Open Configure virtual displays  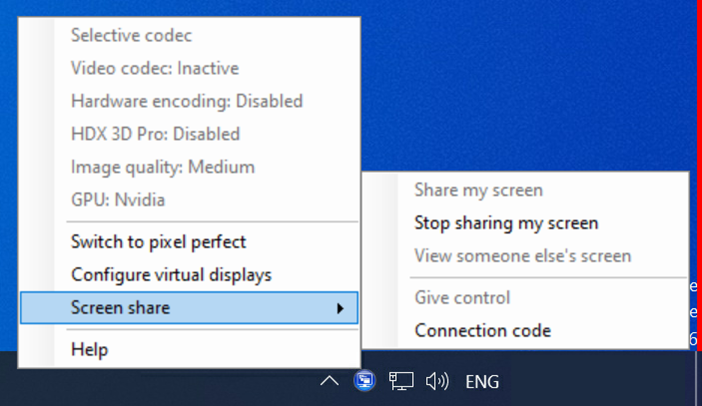click(x=171, y=274)
